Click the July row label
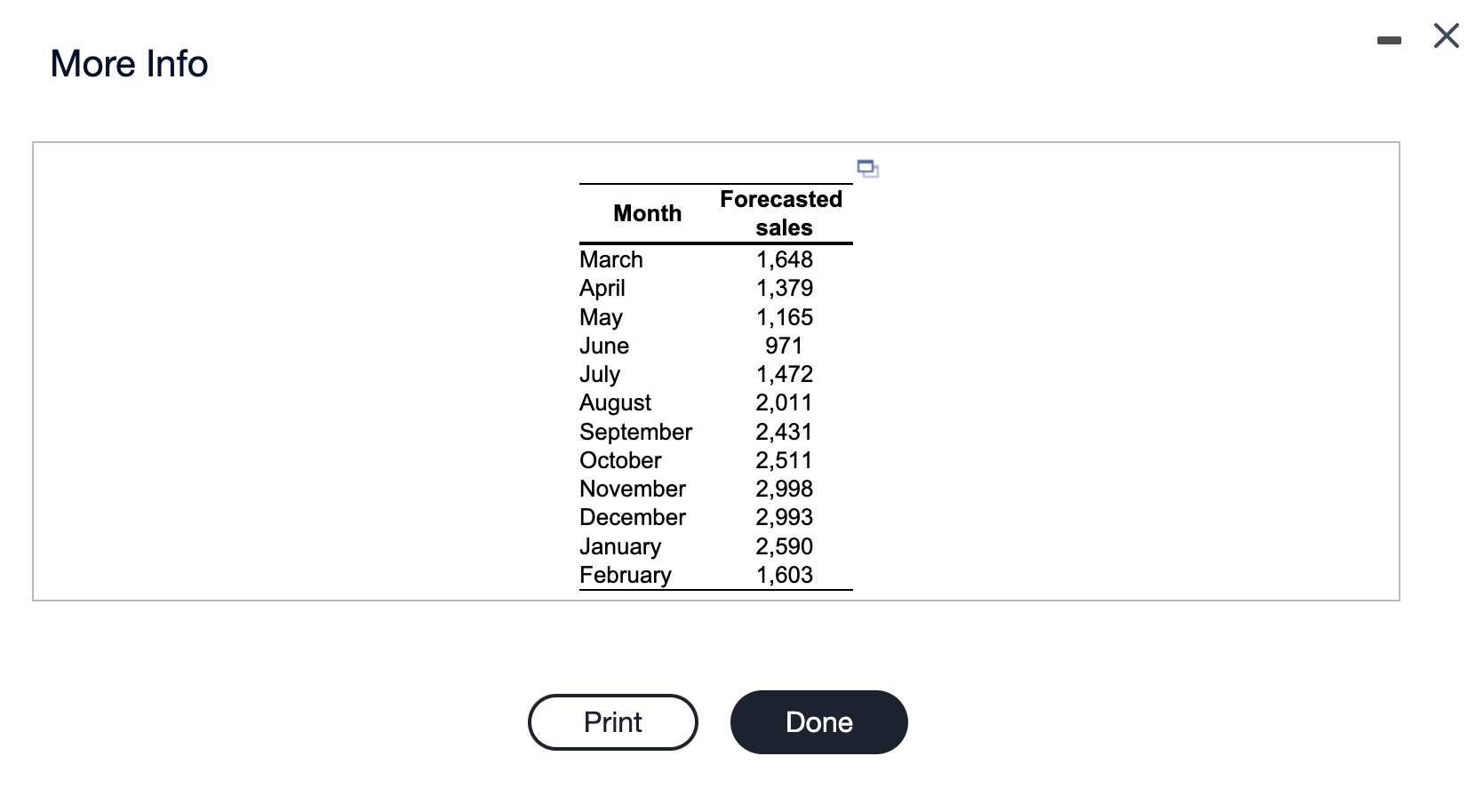This screenshot has width=1468, height=812. (600, 374)
